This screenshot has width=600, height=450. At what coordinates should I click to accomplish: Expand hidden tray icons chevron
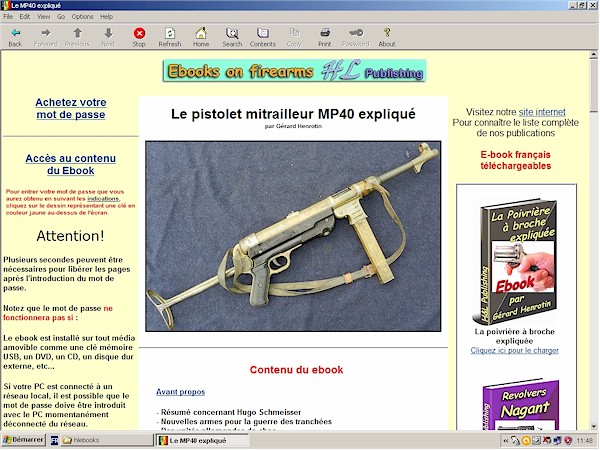point(506,441)
